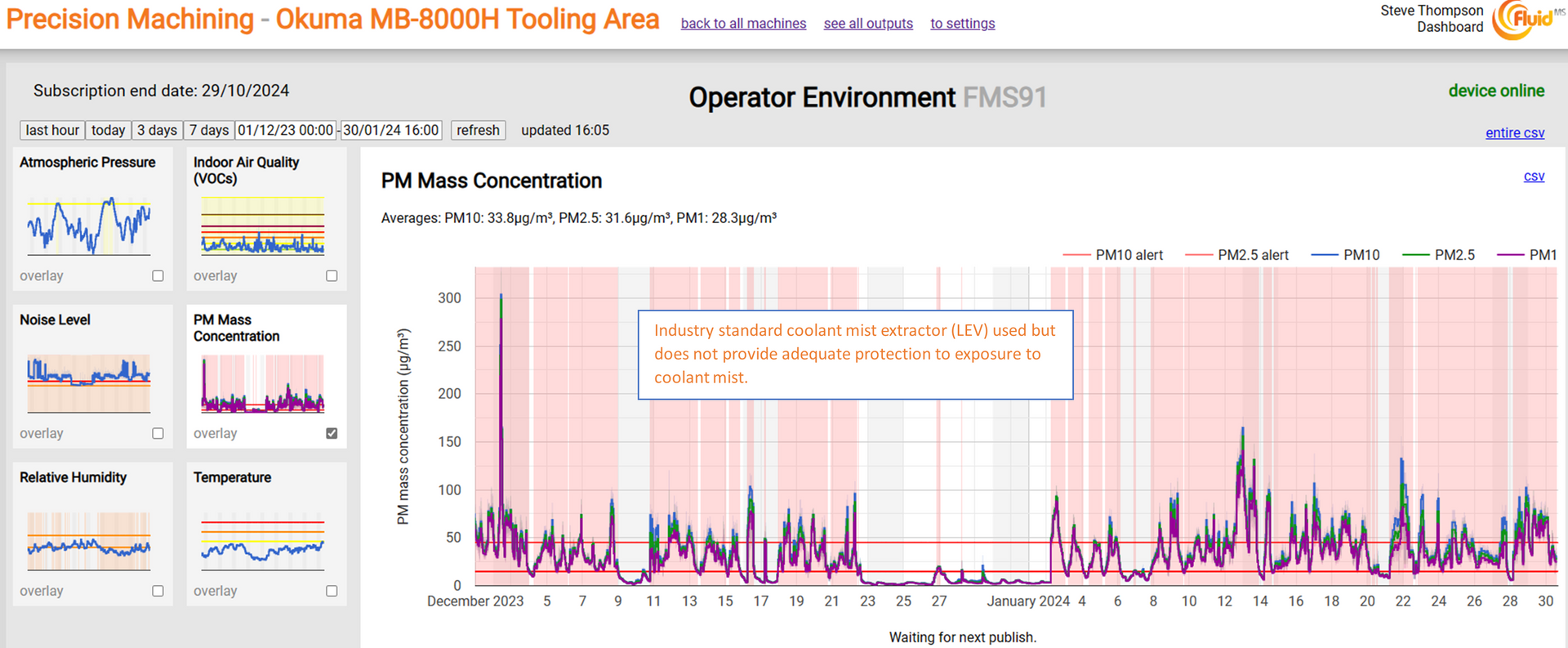This screenshot has width=1568, height=648.
Task: Click the Operator Environment FMS91 heading
Action: 867,97
